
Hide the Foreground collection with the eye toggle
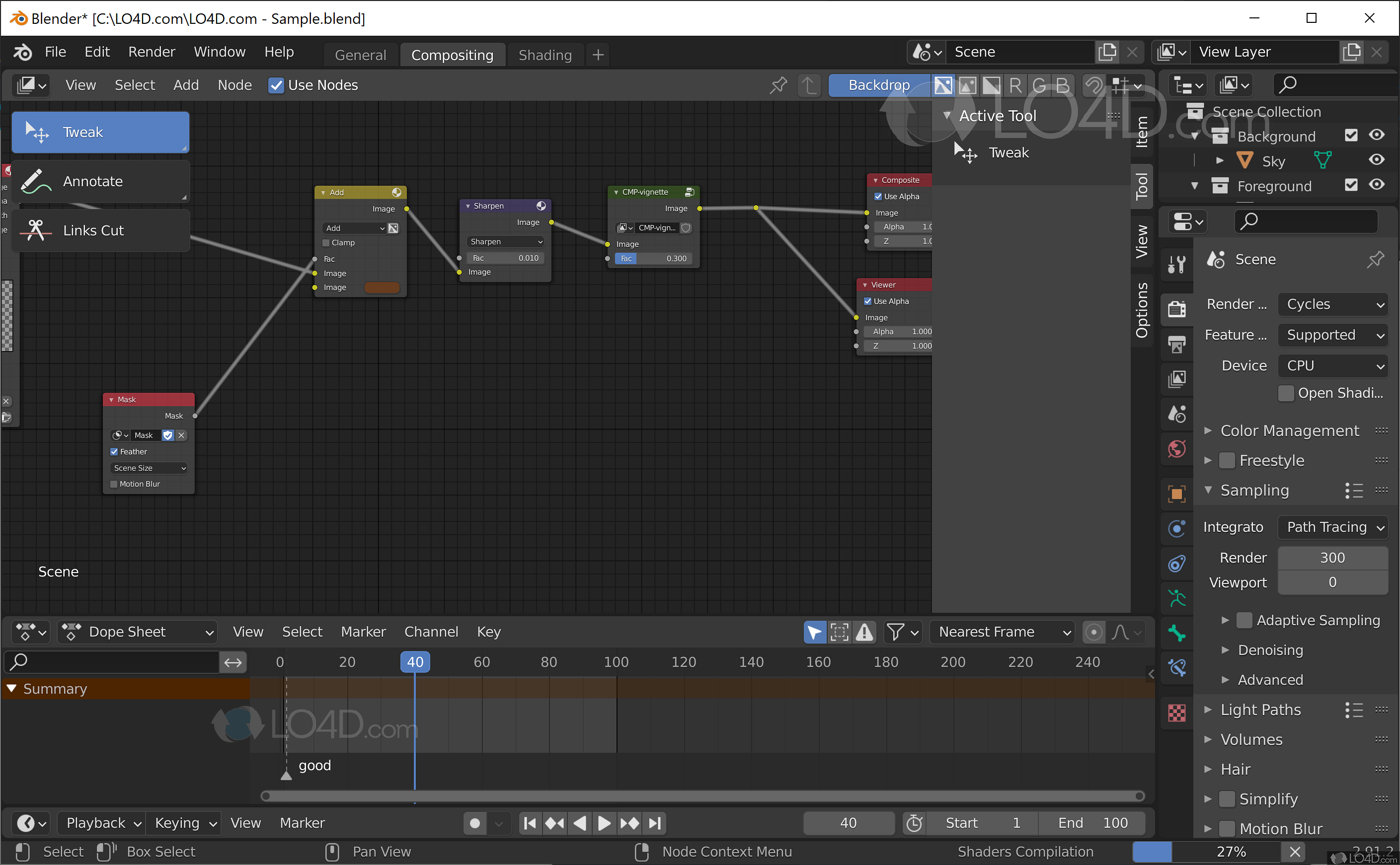(1377, 185)
